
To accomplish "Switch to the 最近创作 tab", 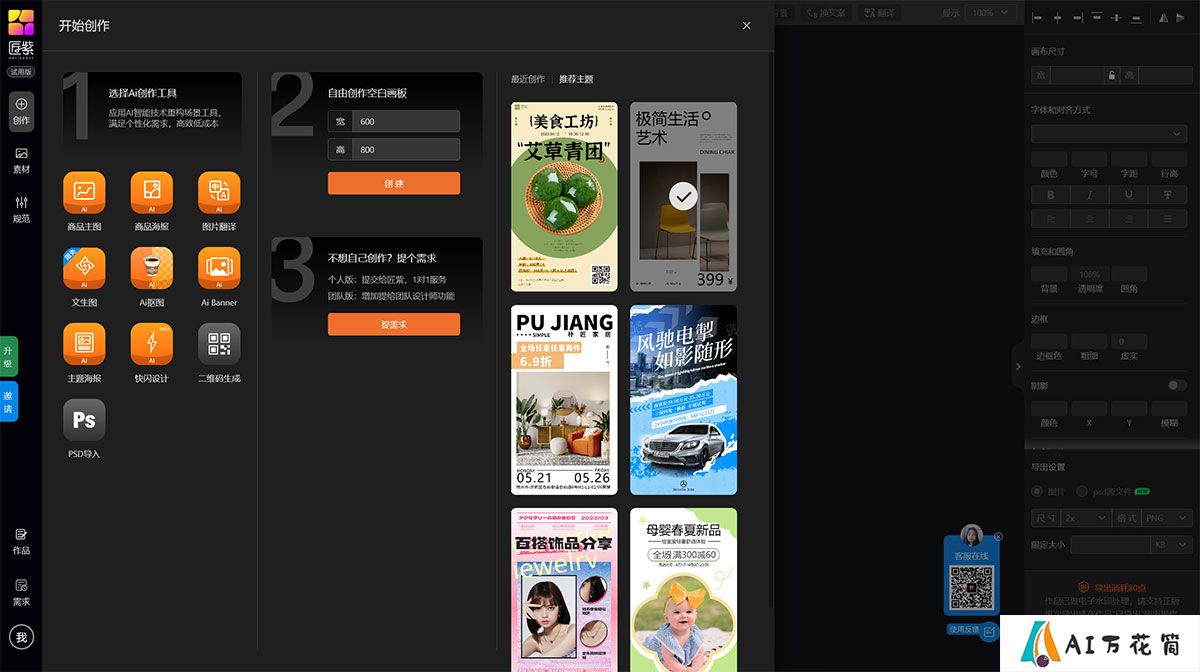I will (528, 79).
